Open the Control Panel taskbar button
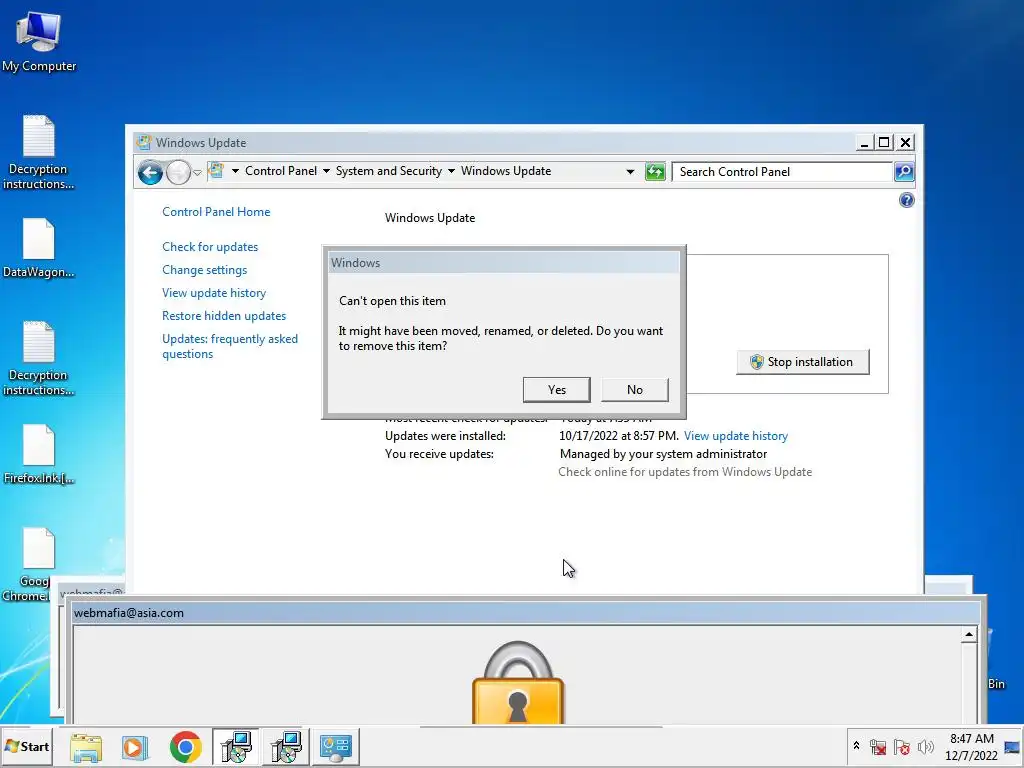The width and height of the screenshot is (1024, 768). pos(336,747)
